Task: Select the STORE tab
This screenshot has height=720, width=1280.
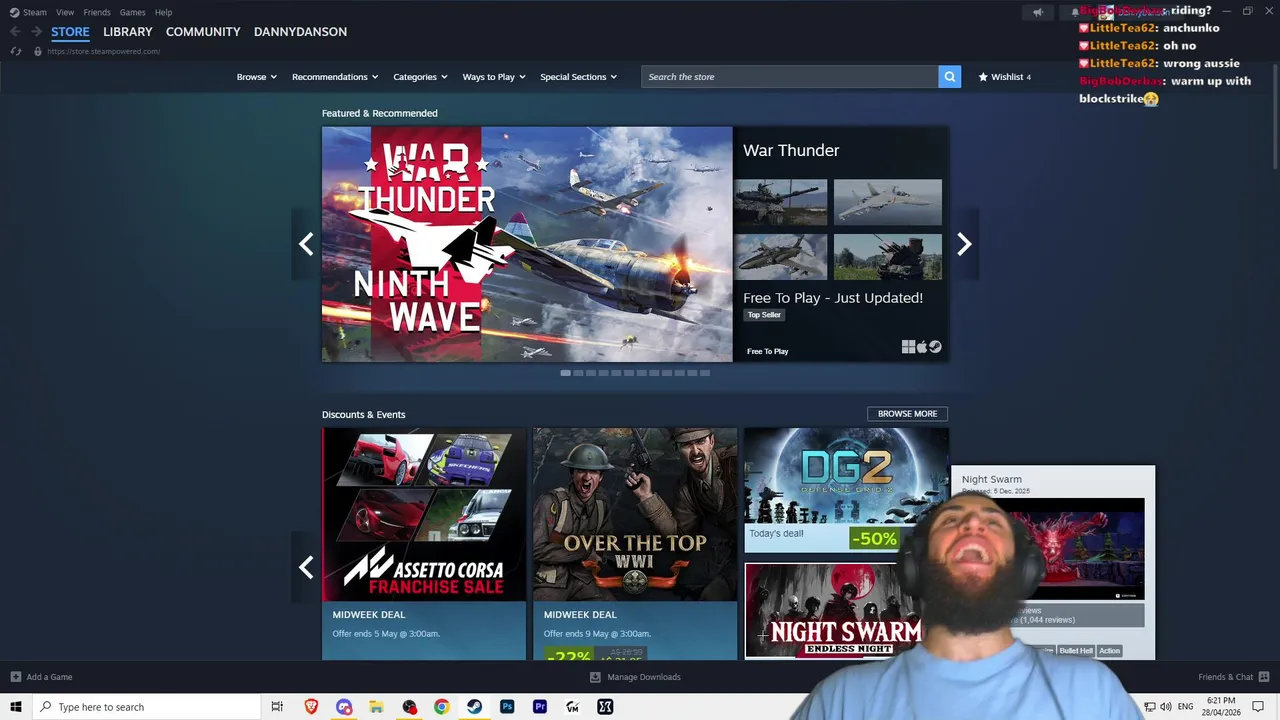Action: coord(70,32)
